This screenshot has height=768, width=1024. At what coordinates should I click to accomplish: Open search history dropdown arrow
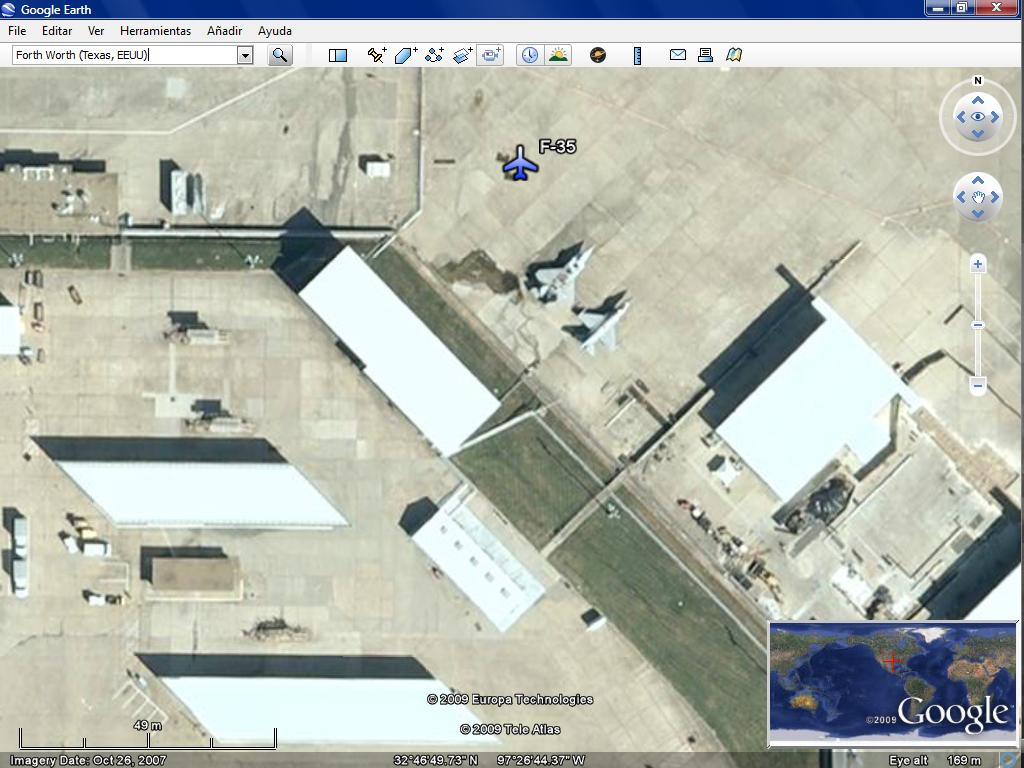245,55
